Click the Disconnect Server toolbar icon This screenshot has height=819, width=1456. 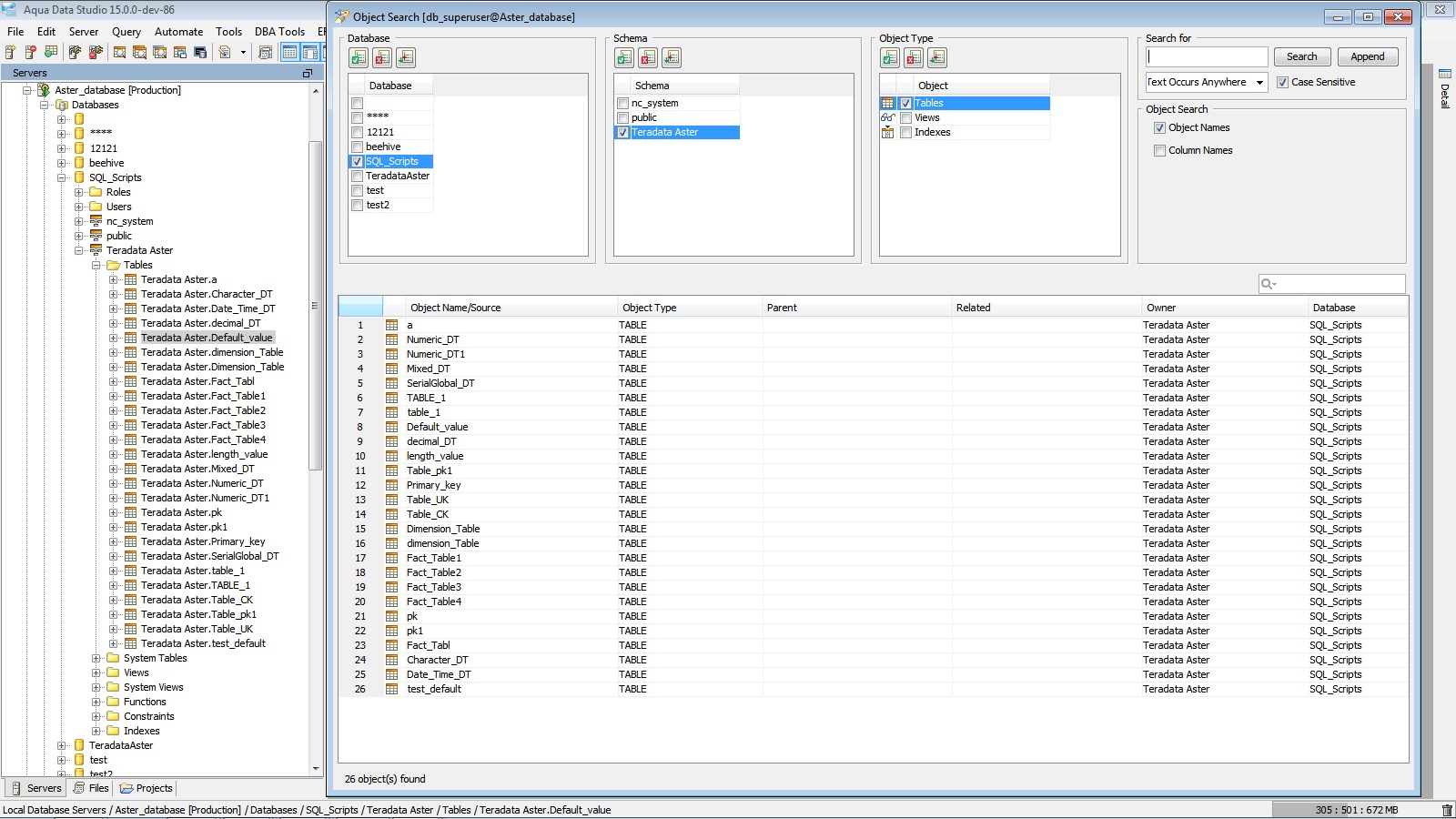pos(95,52)
